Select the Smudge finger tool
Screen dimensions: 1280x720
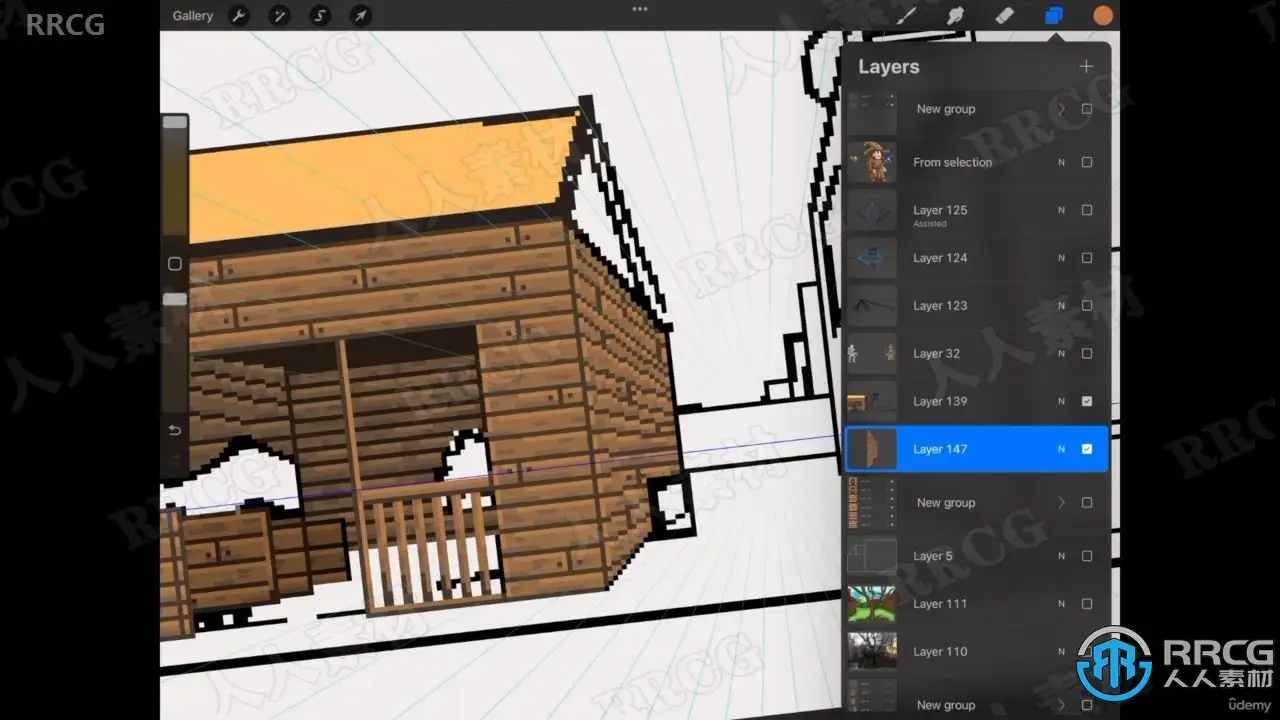pyautogui.click(x=955, y=15)
